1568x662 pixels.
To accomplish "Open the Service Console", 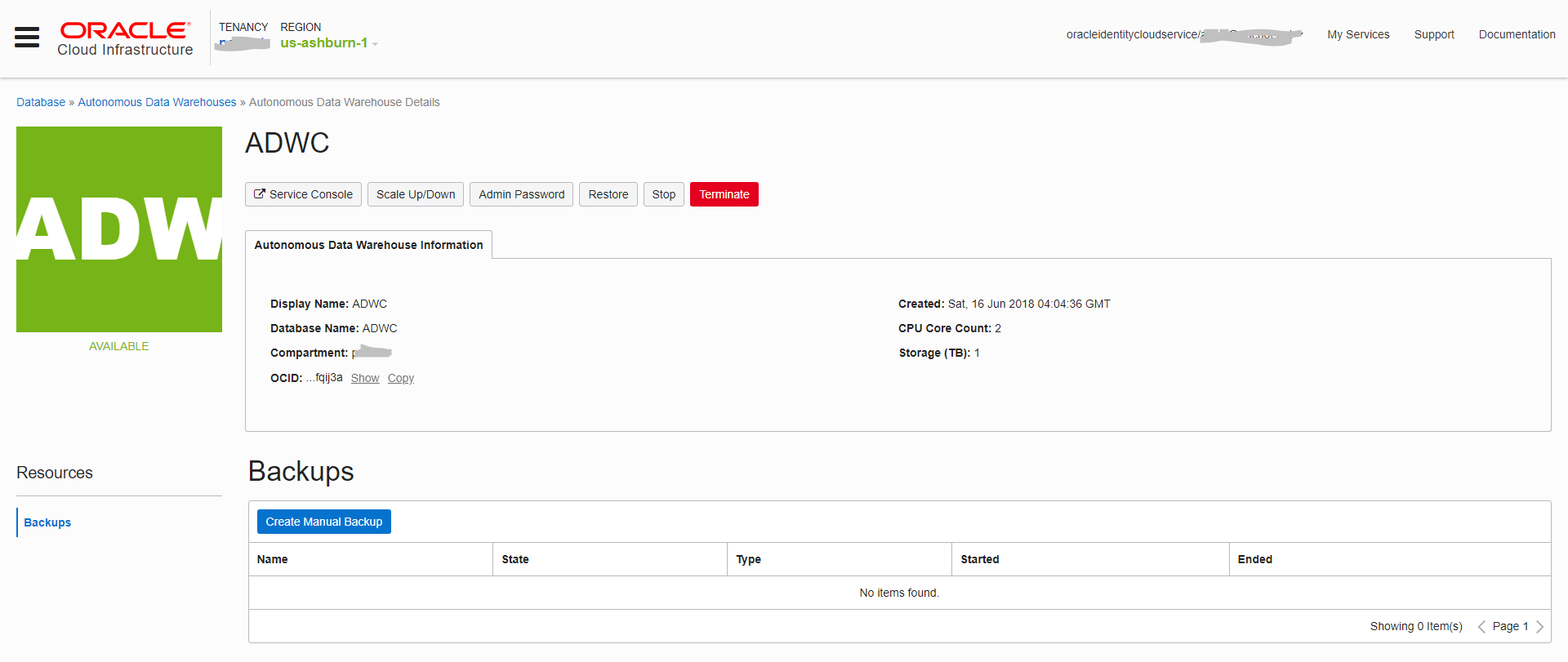I will pos(303,194).
